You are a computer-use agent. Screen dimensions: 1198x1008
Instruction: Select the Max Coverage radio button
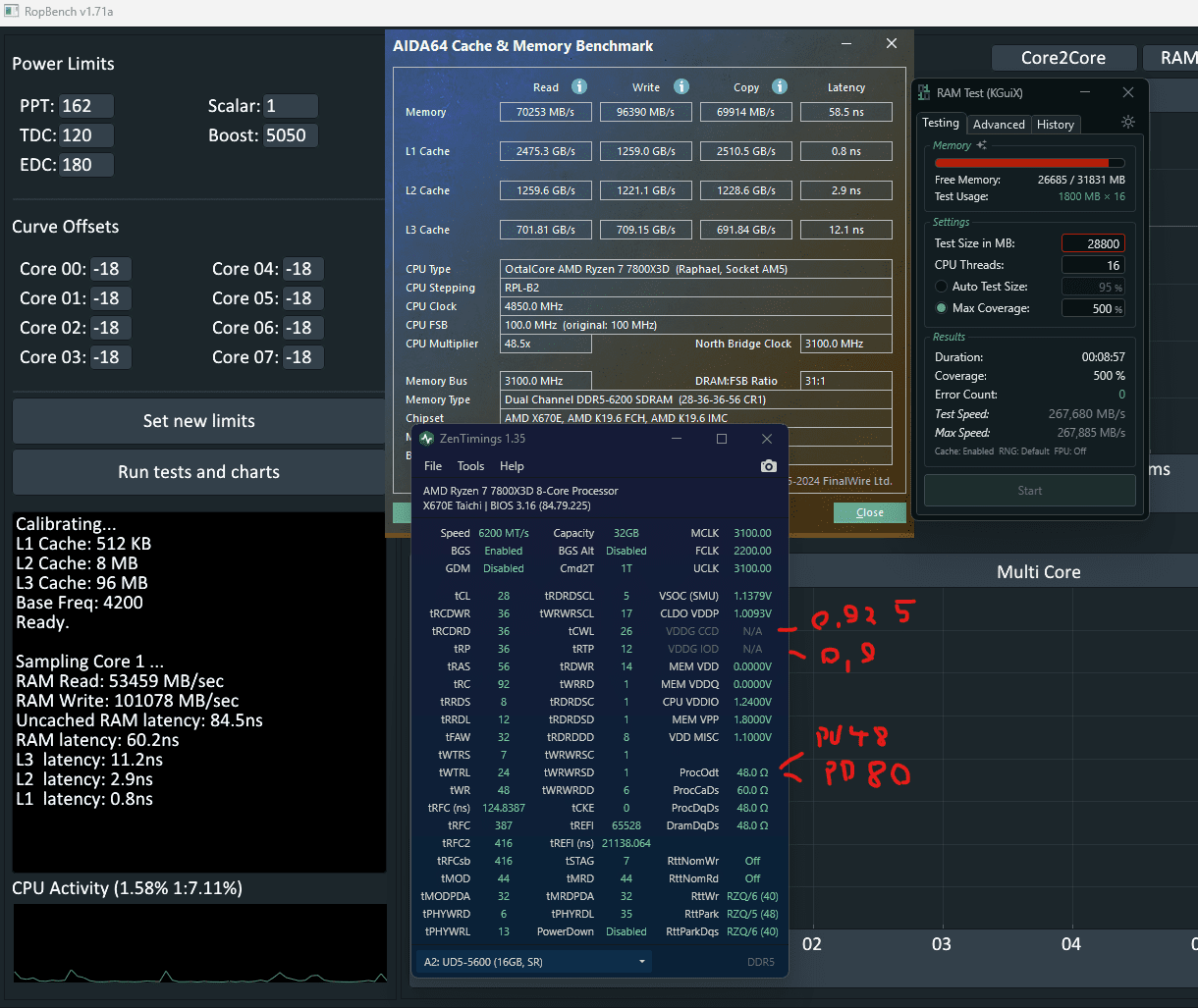coord(942,308)
